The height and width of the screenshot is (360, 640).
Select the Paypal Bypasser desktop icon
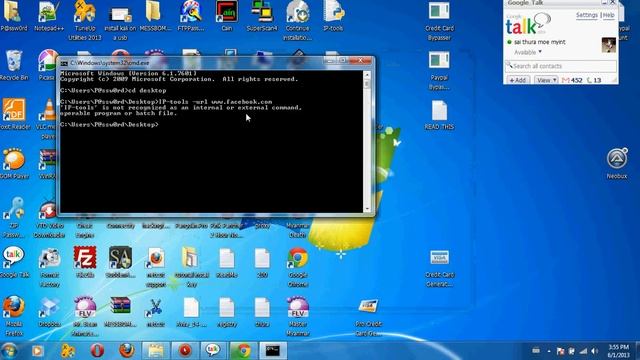tap(439, 70)
